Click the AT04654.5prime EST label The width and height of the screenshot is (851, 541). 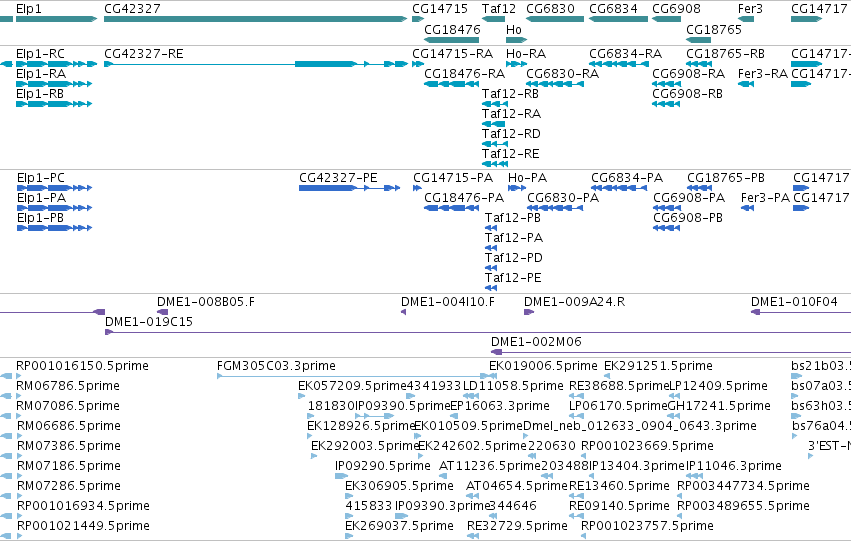(x=517, y=486)
